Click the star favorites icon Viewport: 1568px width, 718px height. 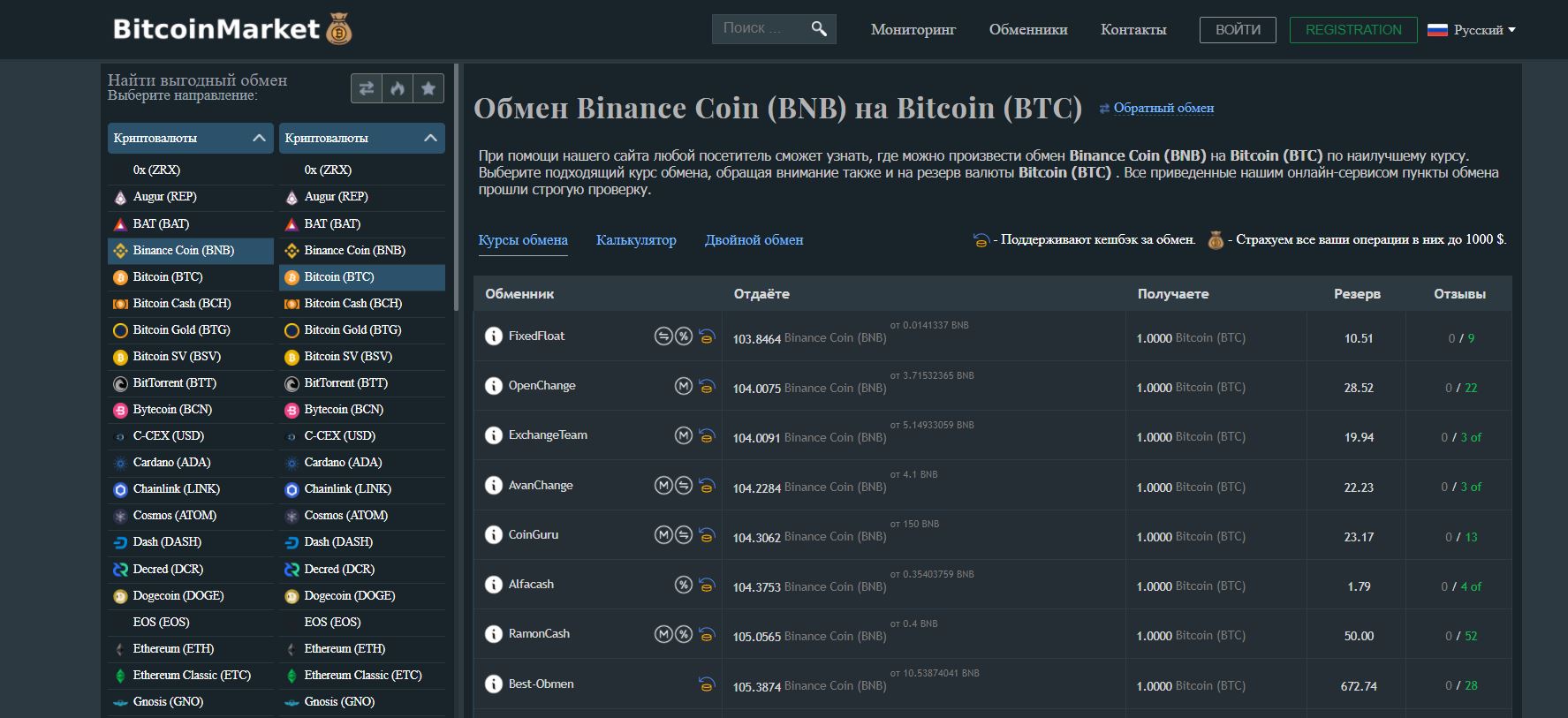pyautogui.click(x=428, y=88)
